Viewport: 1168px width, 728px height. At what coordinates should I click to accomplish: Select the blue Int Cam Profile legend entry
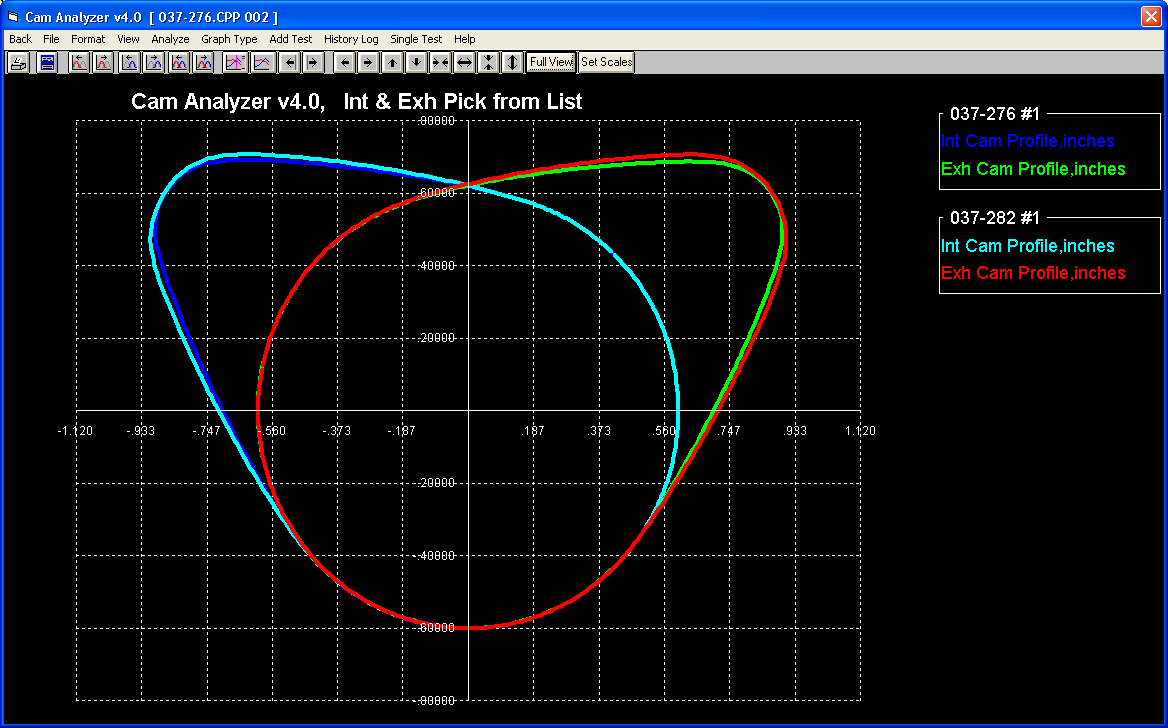click(1028, 141)
